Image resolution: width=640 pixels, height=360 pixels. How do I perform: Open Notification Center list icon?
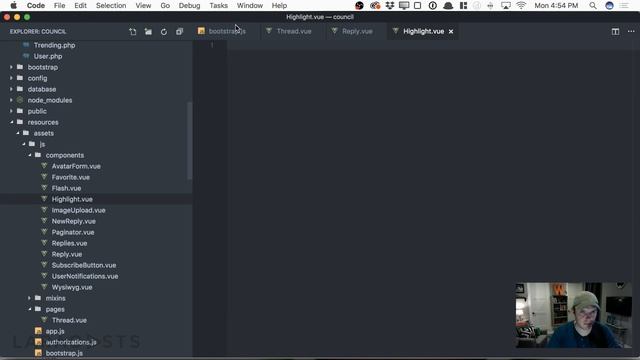tap(624, 6)
